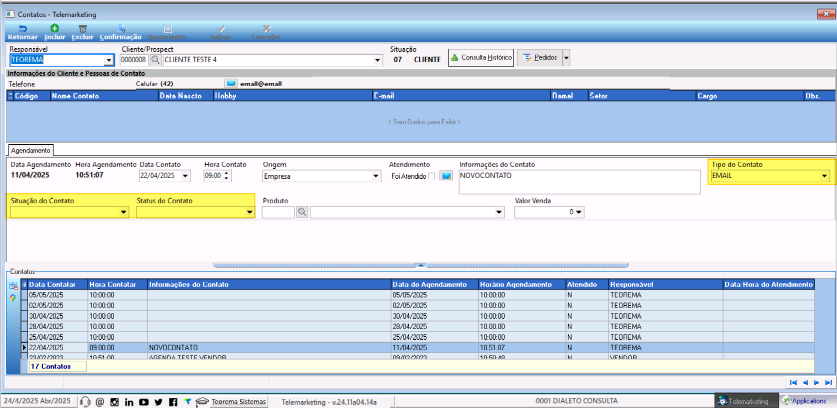Viewport: 837px width, 408px height.
Task: Click the email envelope icon next to email@email
Action: pos(231,83)
